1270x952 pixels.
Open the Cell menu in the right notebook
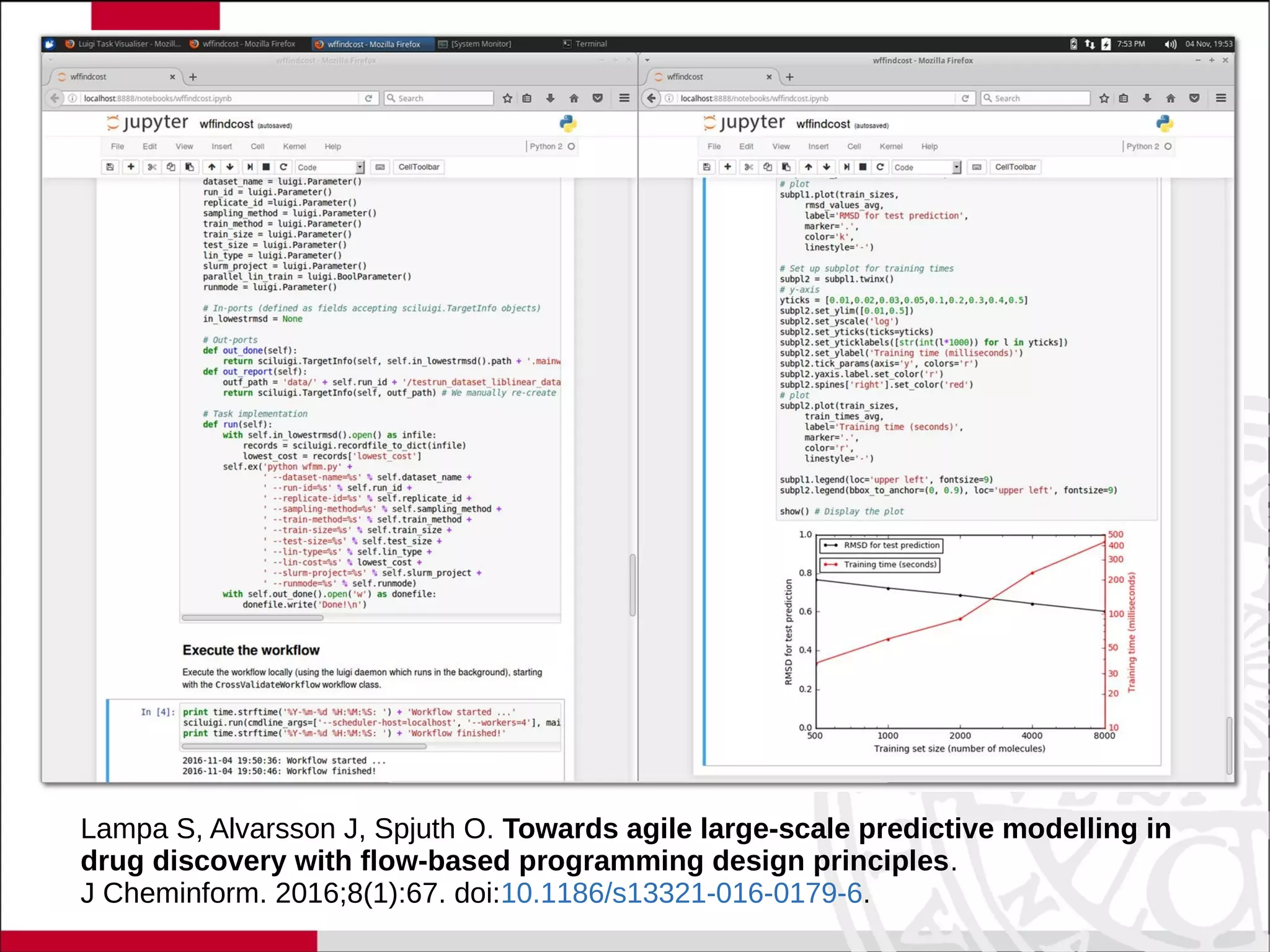pyautogui.click(x=854, y=146)
